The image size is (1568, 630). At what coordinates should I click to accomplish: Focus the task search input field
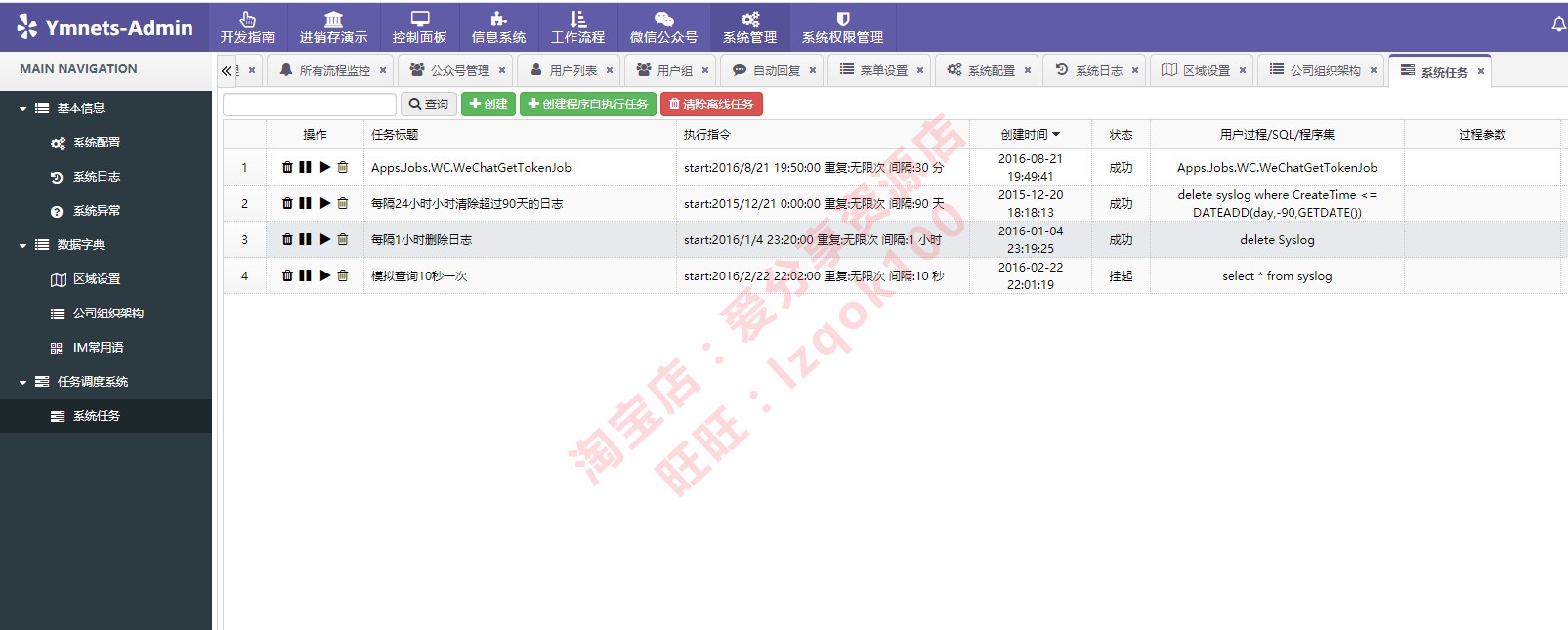[310, 104]
